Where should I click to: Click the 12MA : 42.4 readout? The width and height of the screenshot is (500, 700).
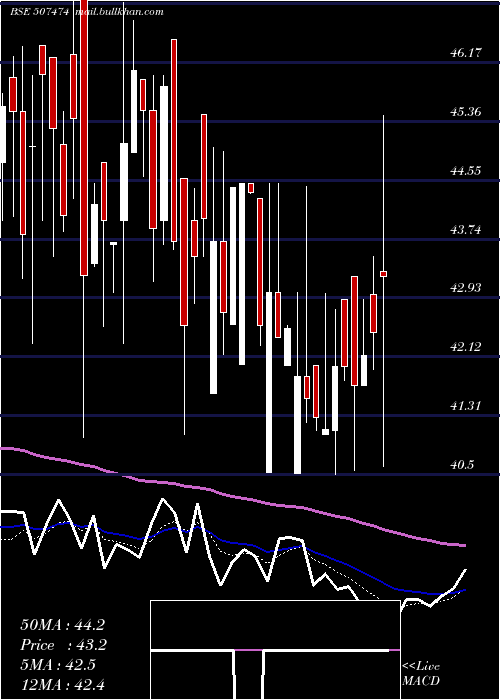62,684
